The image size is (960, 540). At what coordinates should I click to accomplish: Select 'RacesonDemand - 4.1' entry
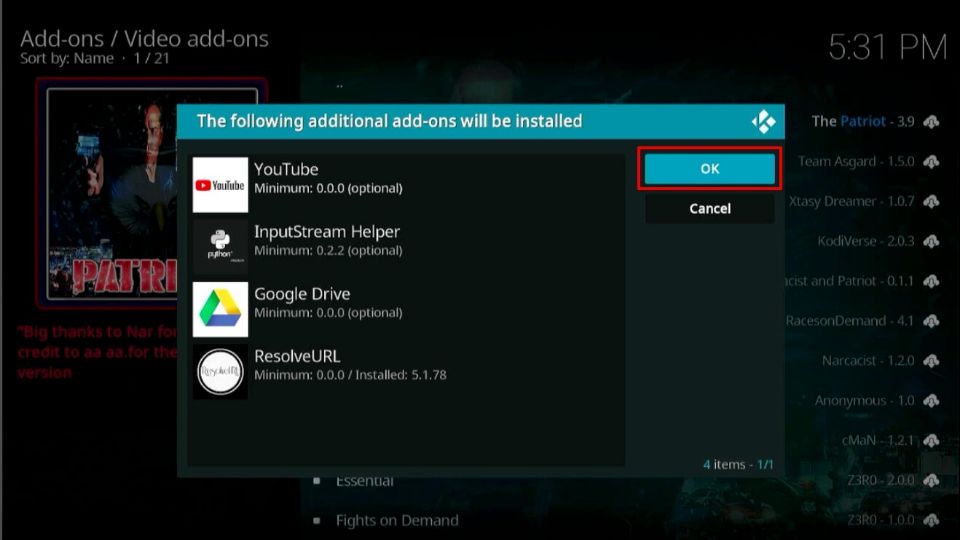pyautogui.click(x=850, y=321)
